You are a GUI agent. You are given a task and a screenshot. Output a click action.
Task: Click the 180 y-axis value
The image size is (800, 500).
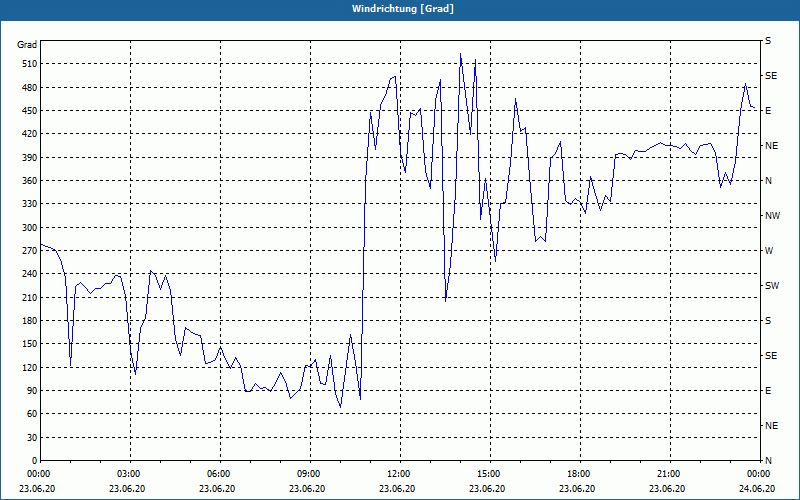coord(28,321)
